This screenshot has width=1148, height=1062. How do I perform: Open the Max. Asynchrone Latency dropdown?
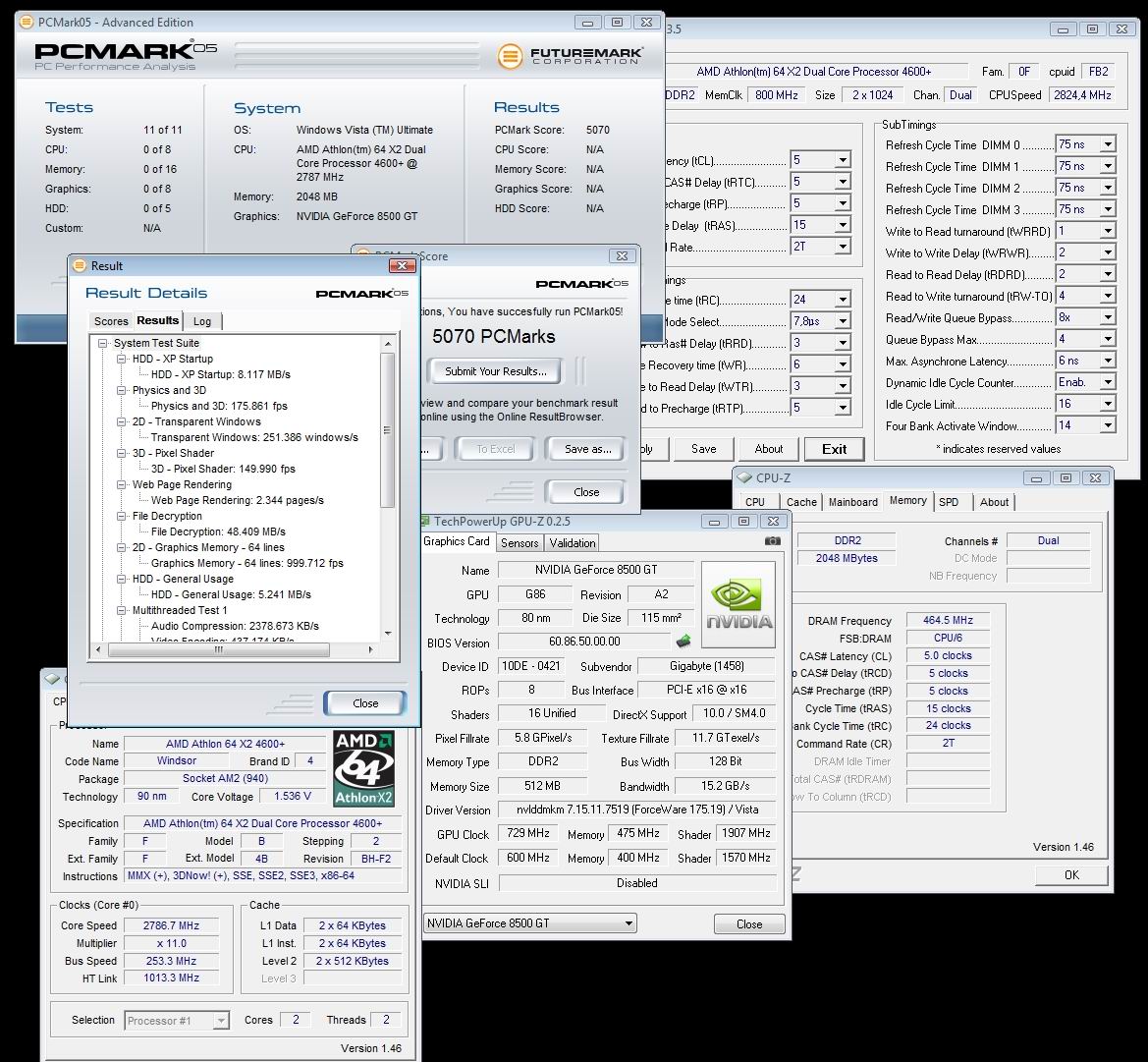tap(1108, 362)
